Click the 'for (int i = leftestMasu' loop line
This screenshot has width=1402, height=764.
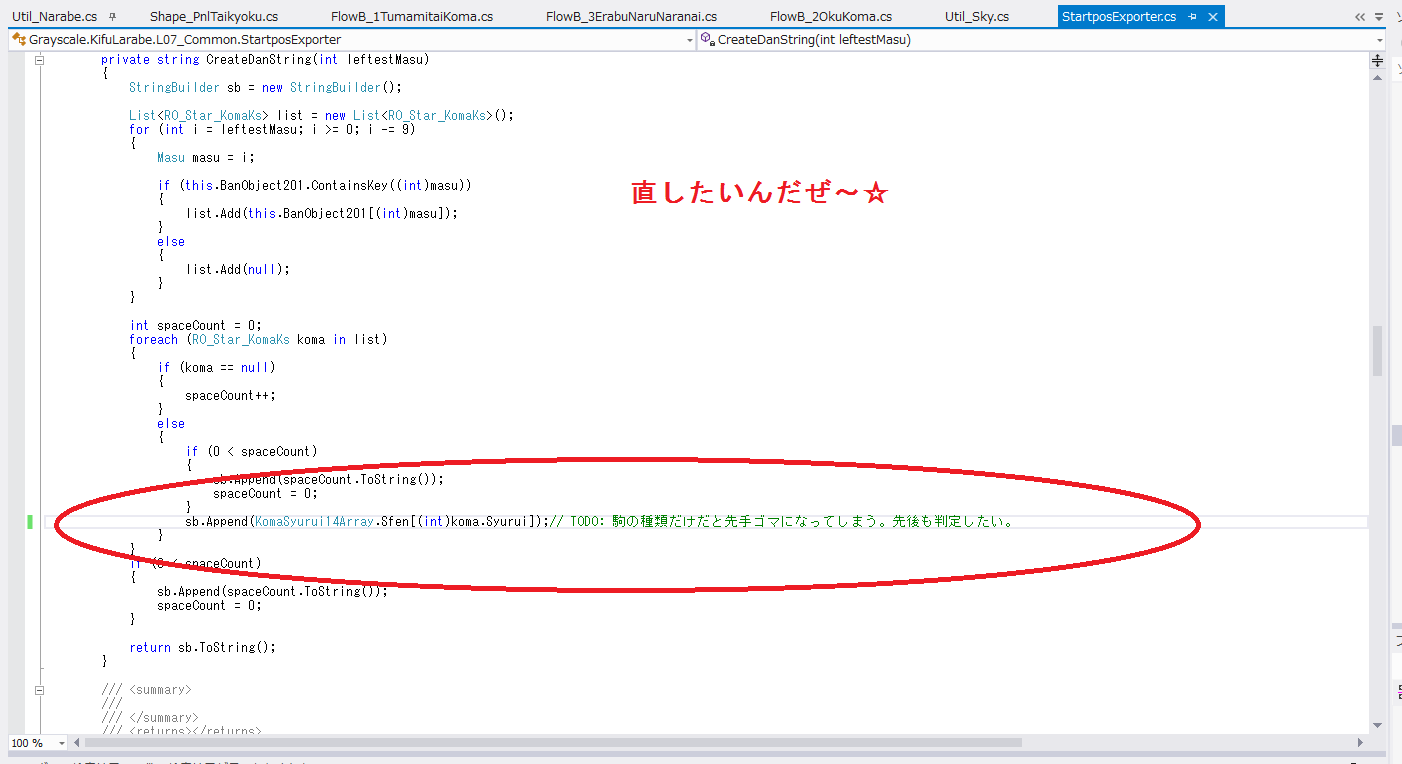[272, 130]
